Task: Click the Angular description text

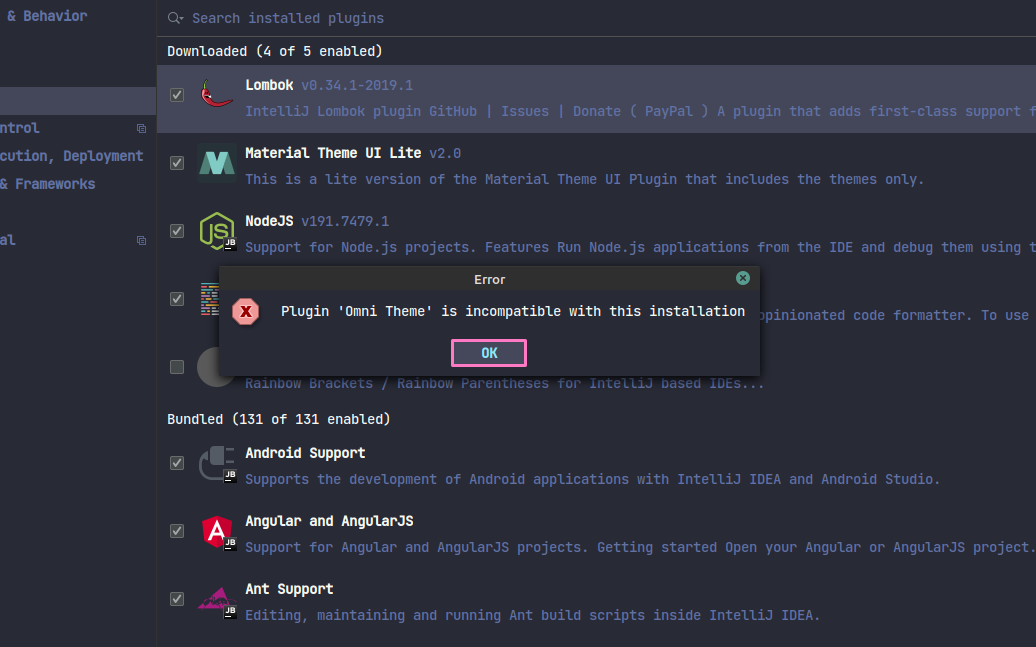Action: [640, 548]
